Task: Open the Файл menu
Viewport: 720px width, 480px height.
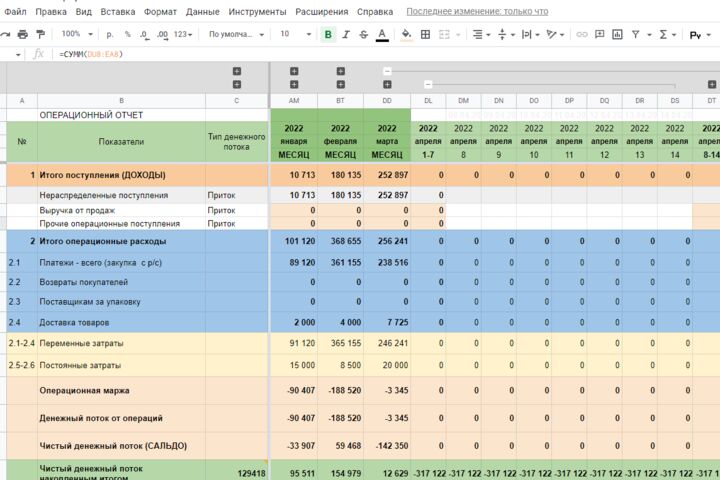Action: [16, 11]
